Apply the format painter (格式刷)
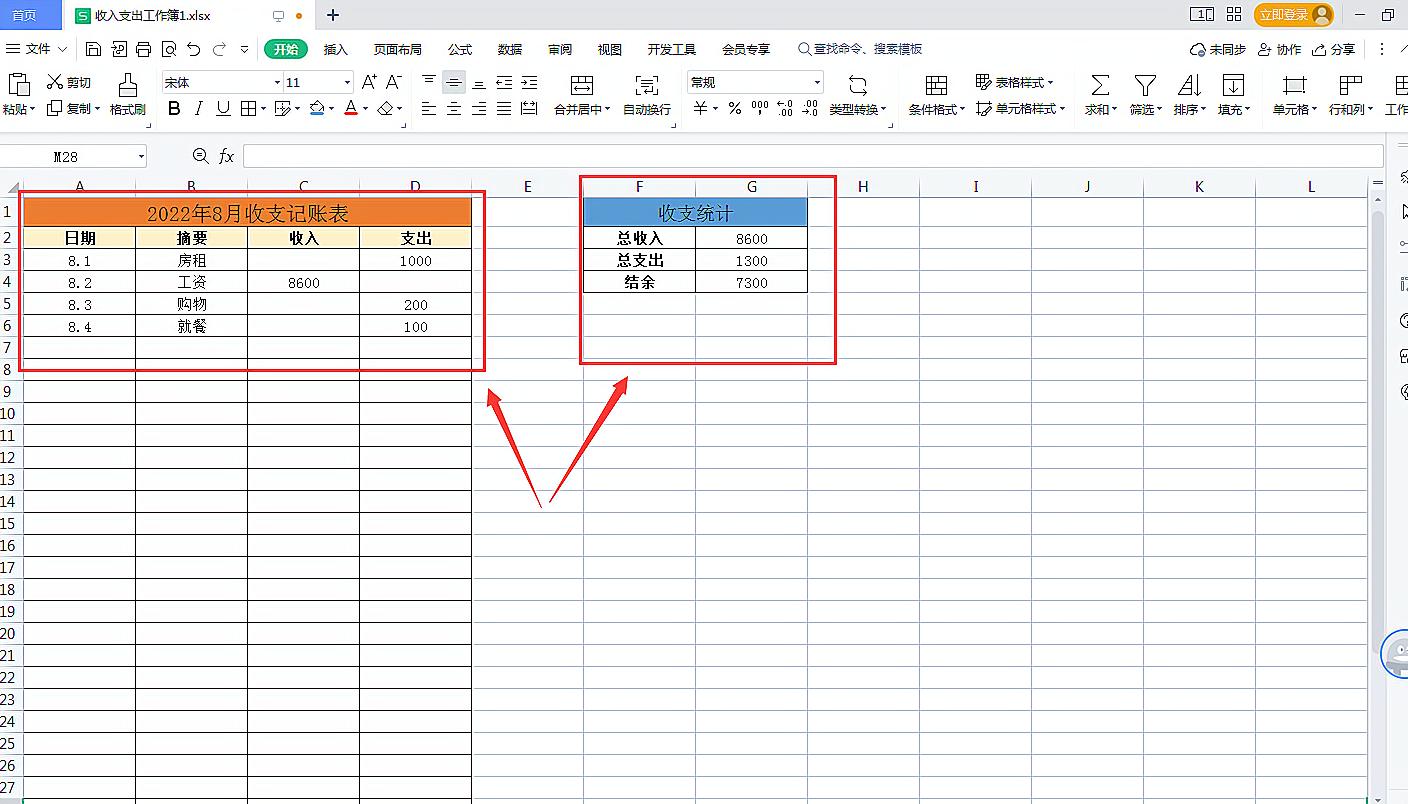 (127, 95)
